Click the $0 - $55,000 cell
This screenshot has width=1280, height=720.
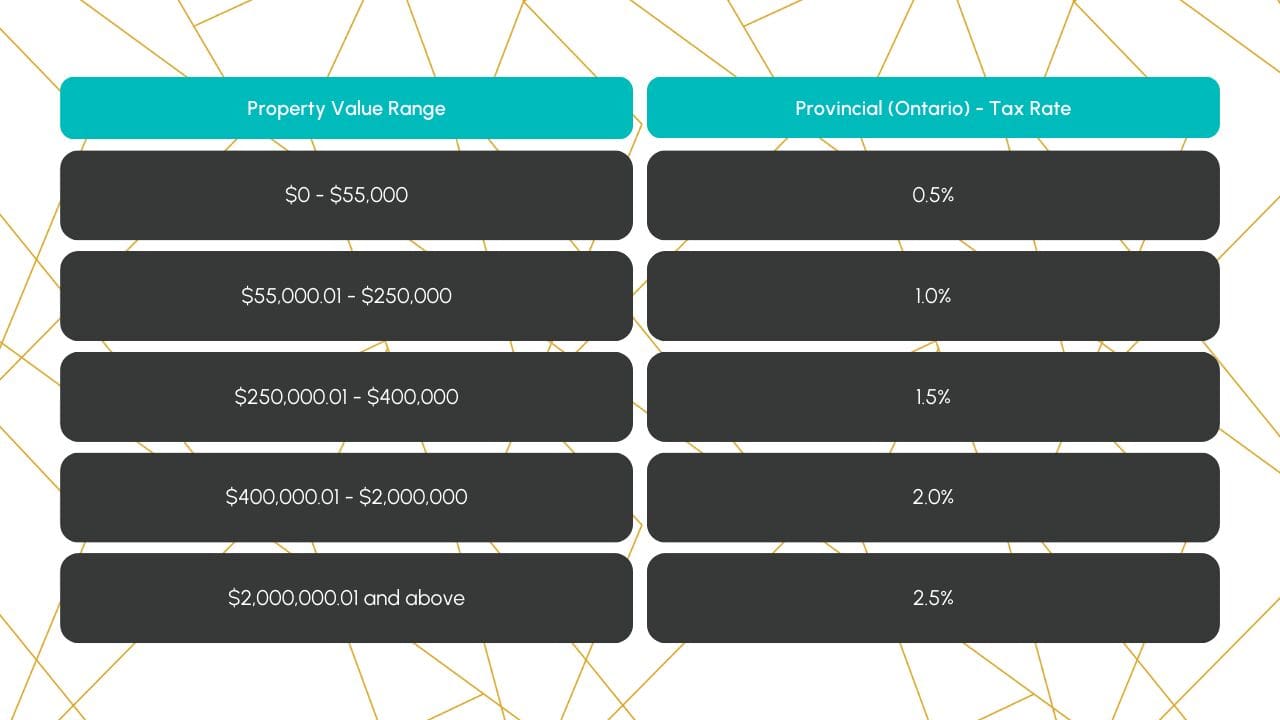346,195
